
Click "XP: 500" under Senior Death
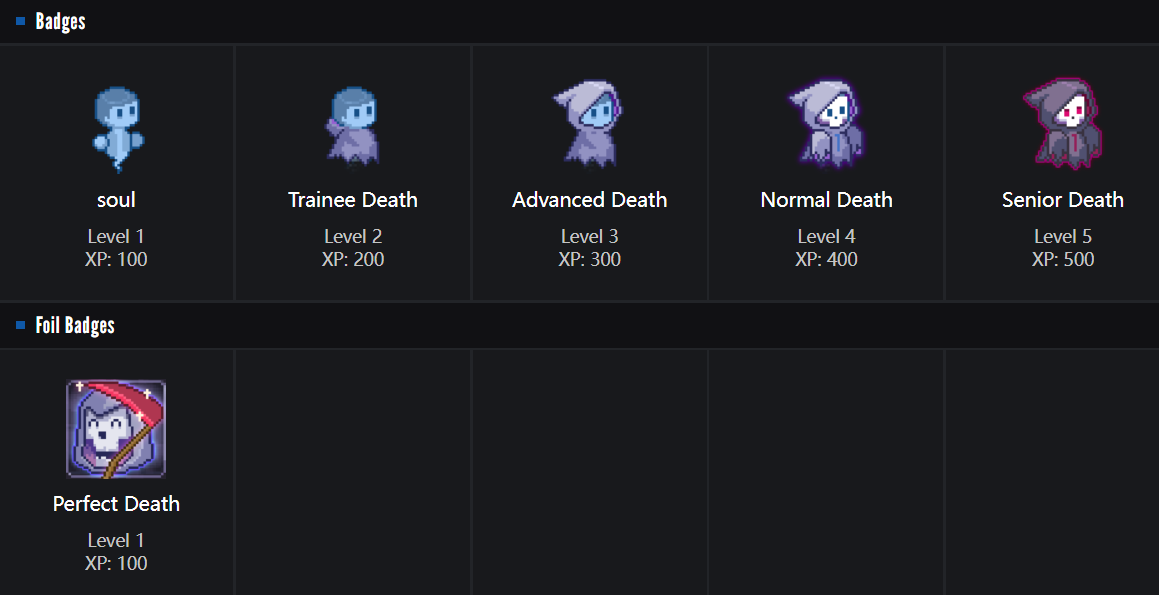click(1062, 260)
